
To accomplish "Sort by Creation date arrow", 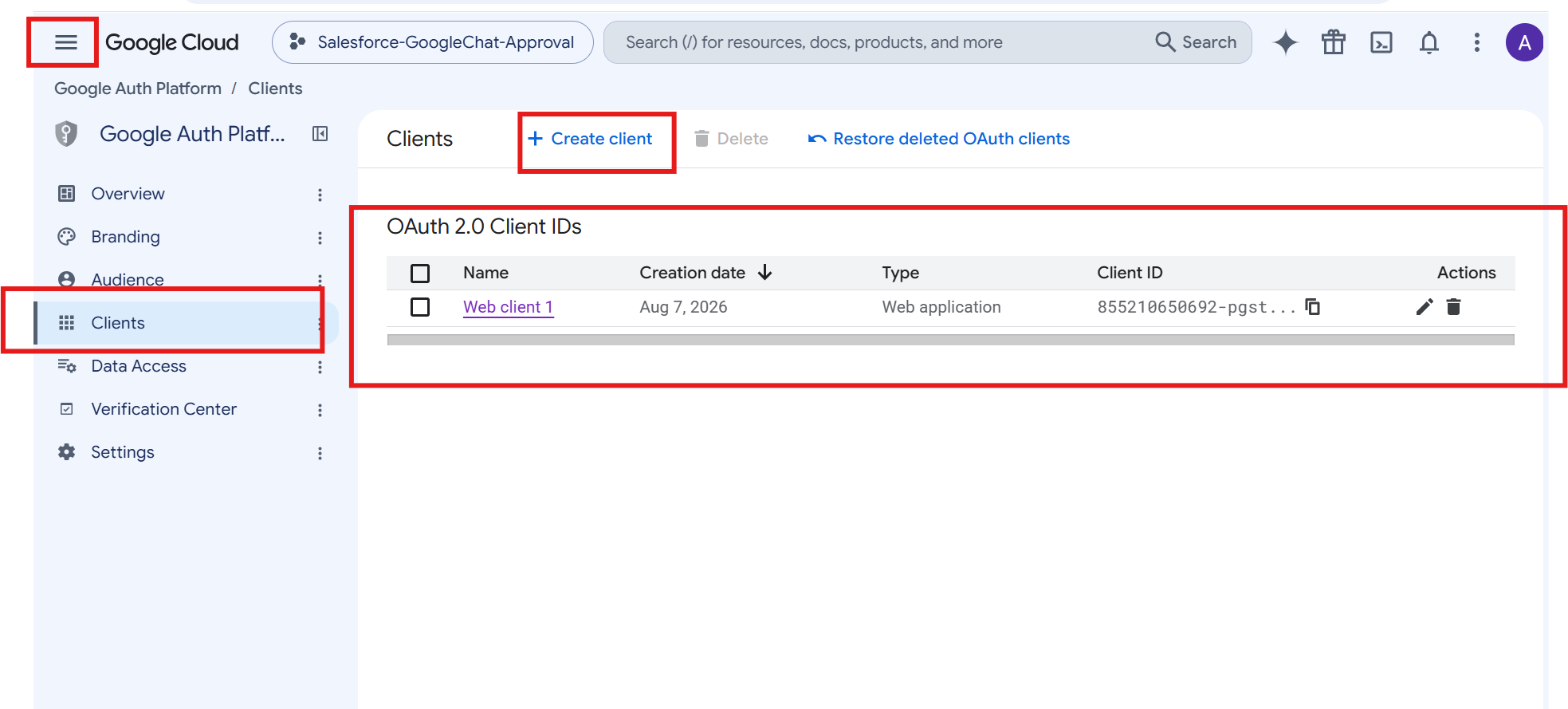I will tap(765, 273).
